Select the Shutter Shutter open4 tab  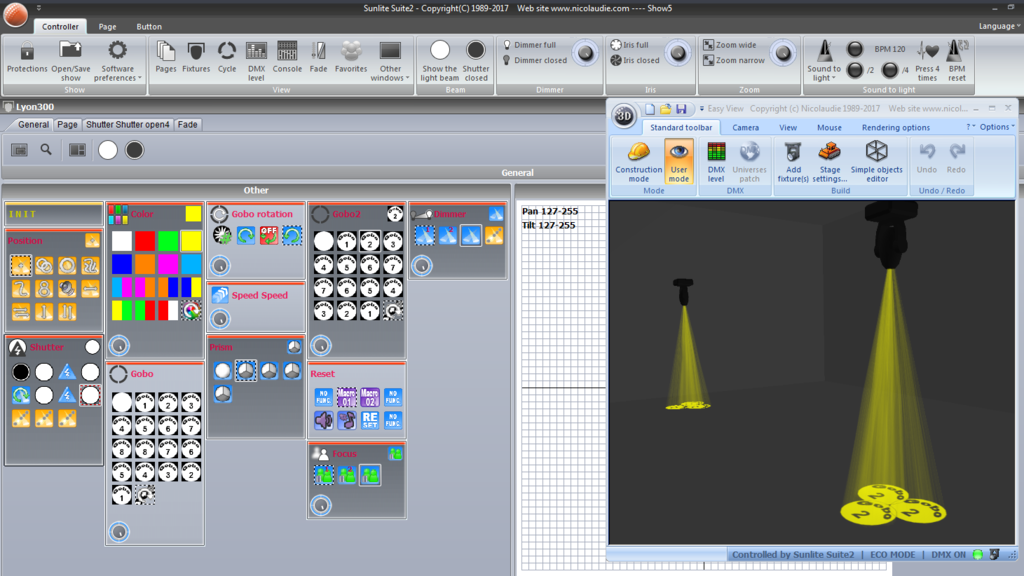tap(127, 124)
